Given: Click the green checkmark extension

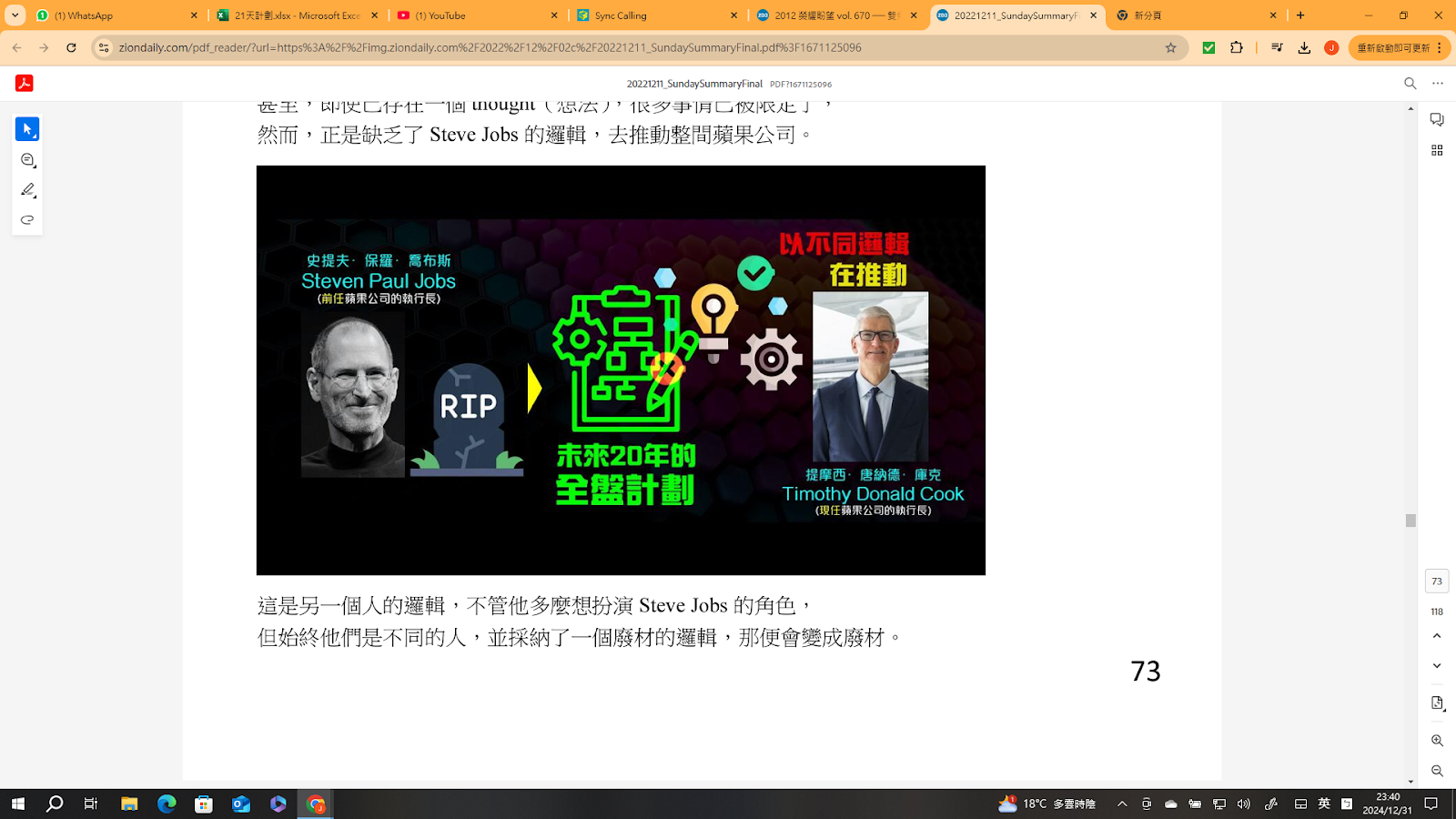Looking at the screenshot, I should (1208, 47).
